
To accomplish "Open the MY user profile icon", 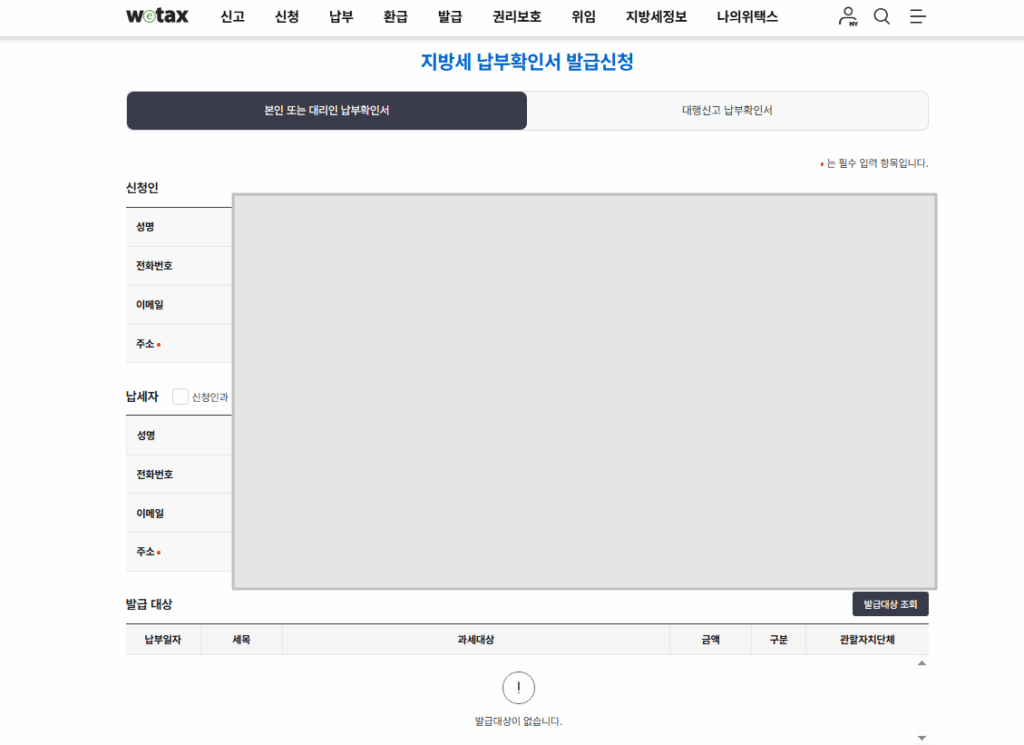I will 848,16.
